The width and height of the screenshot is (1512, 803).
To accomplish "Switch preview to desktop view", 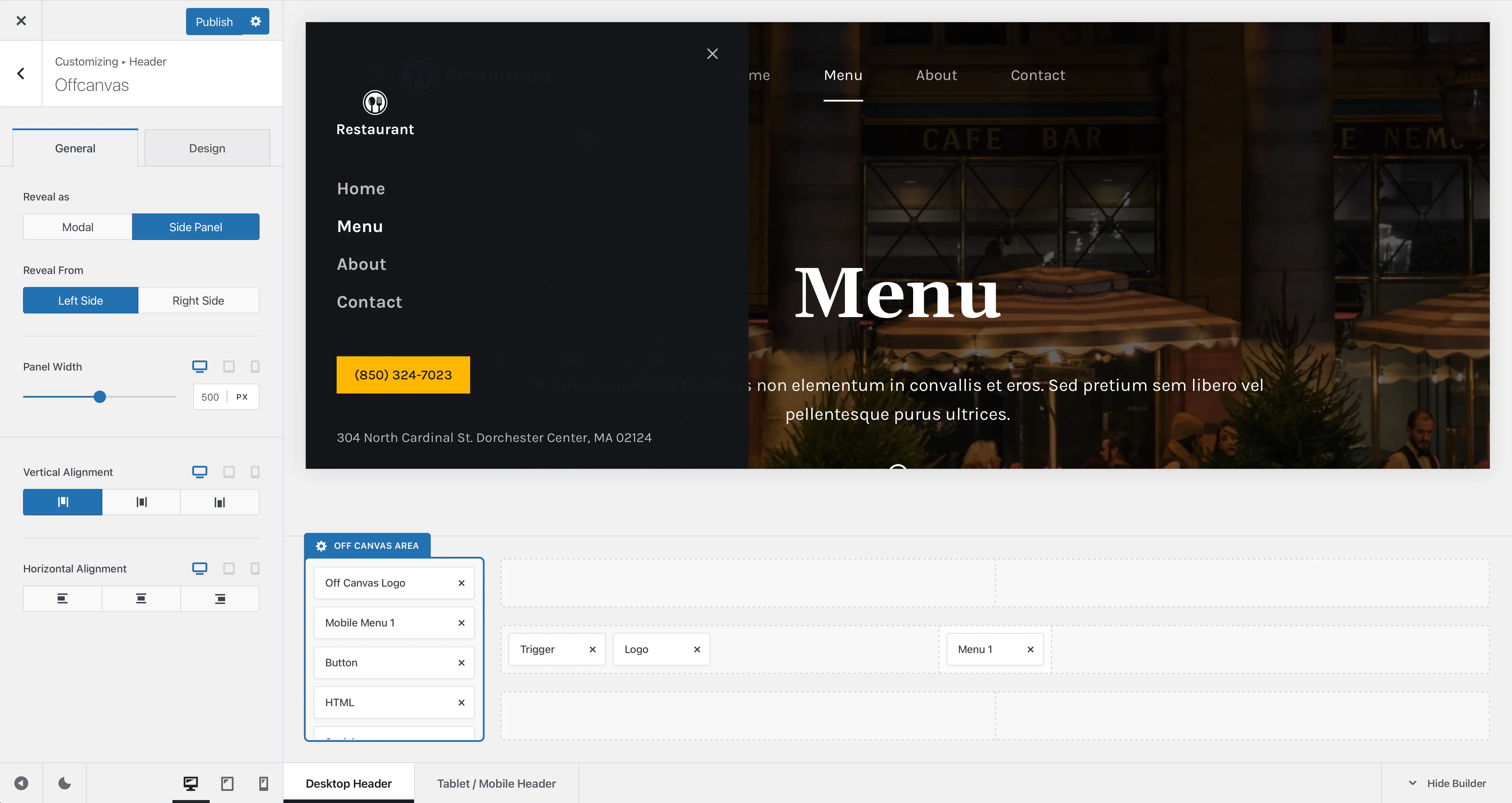I will pyautogui.click(x=191, y=783).
